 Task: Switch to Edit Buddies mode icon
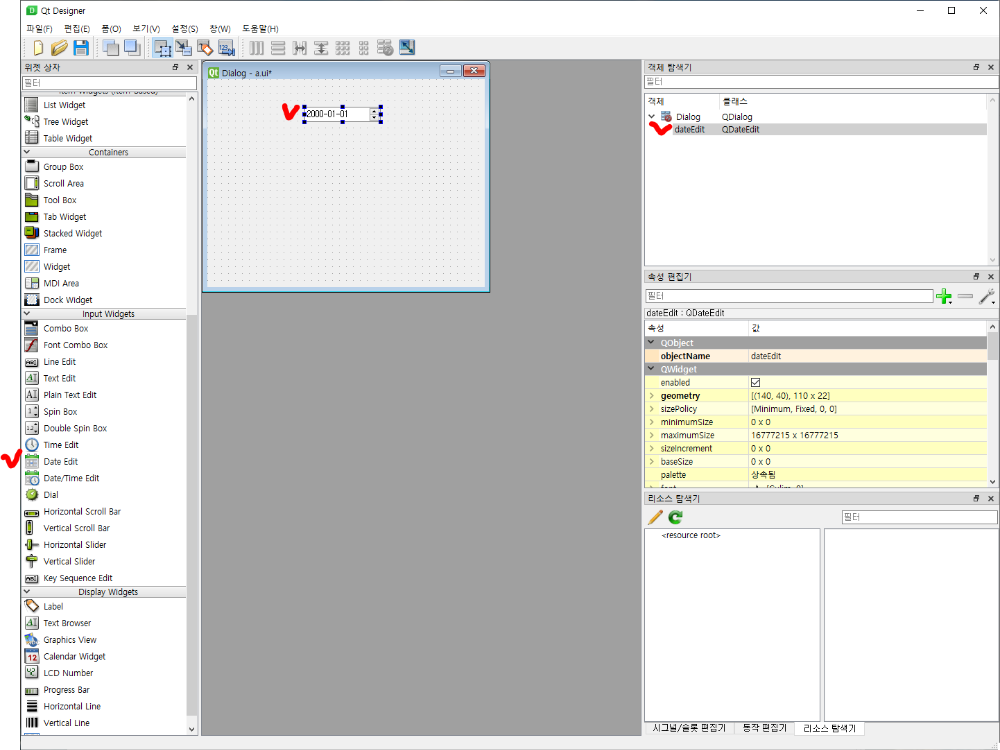[205, 48]
